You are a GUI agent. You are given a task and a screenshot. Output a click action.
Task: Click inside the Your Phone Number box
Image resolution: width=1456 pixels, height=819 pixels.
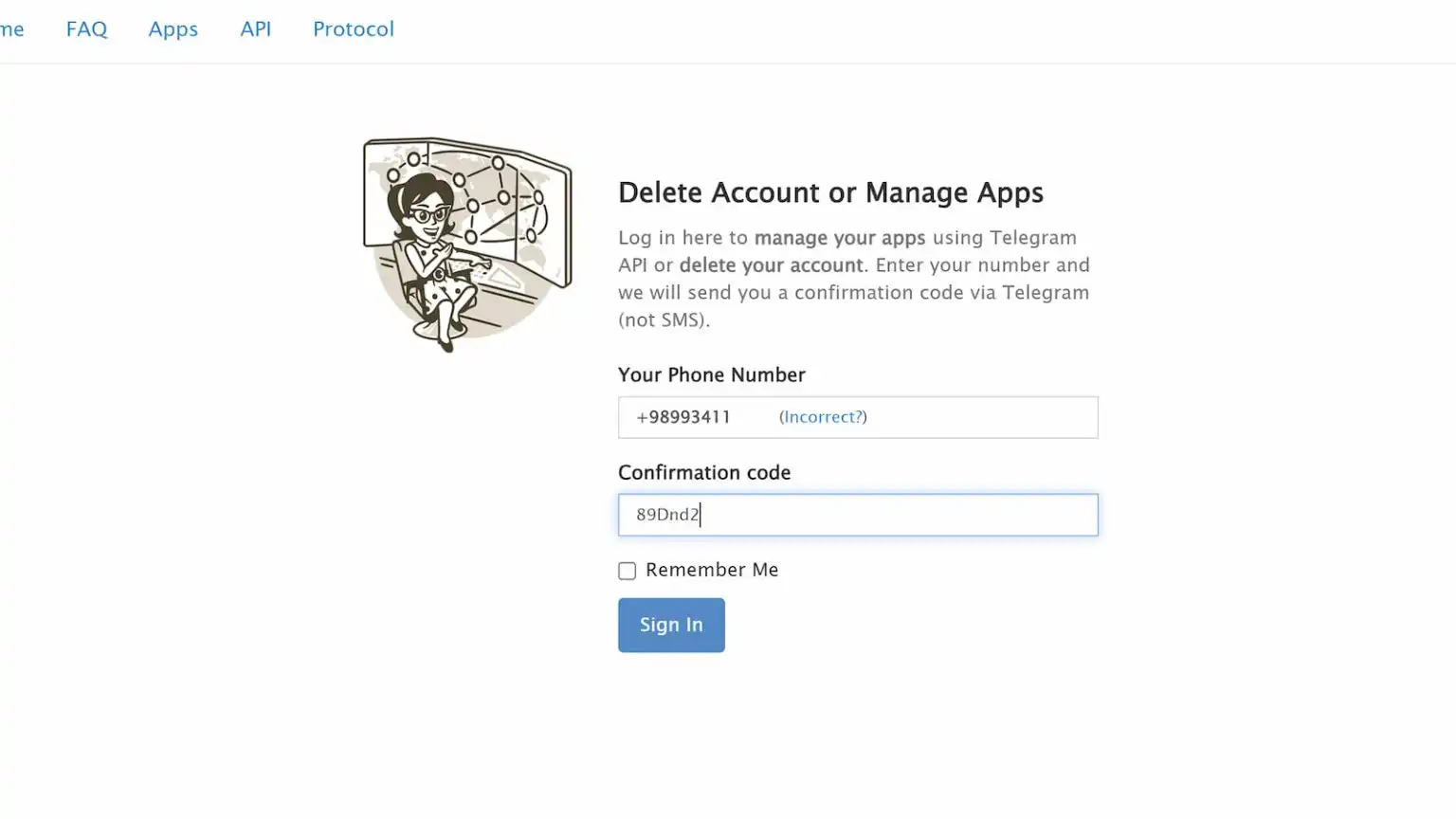976,417
